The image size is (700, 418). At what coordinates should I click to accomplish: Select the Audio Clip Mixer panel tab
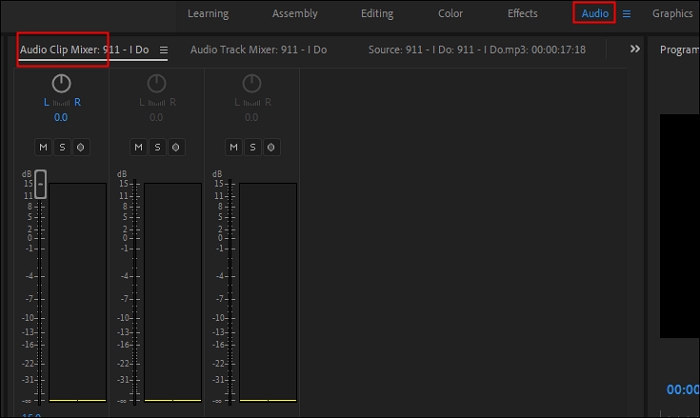click(x=84, y=50)
